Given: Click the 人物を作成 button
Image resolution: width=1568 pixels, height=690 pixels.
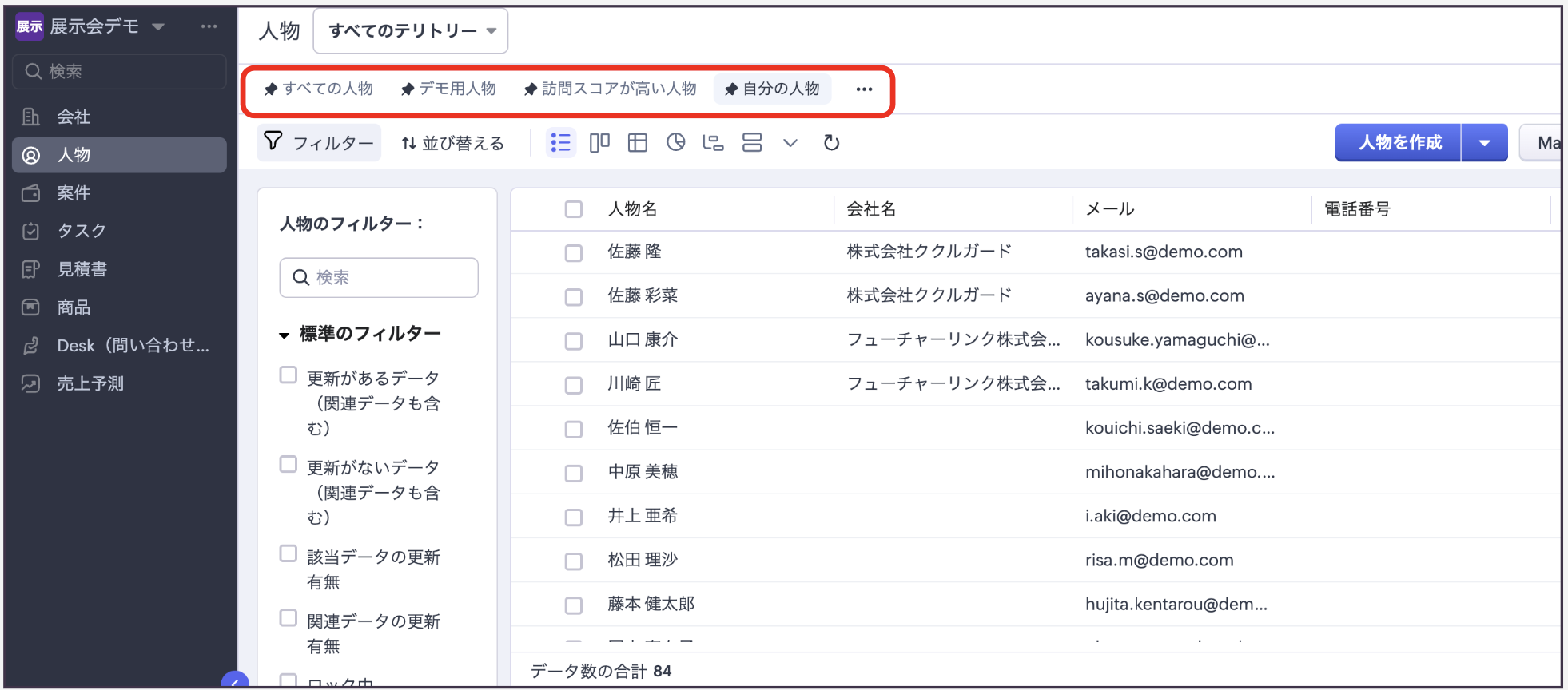Looking at the screenshot, I should [x=1399, y=143].
